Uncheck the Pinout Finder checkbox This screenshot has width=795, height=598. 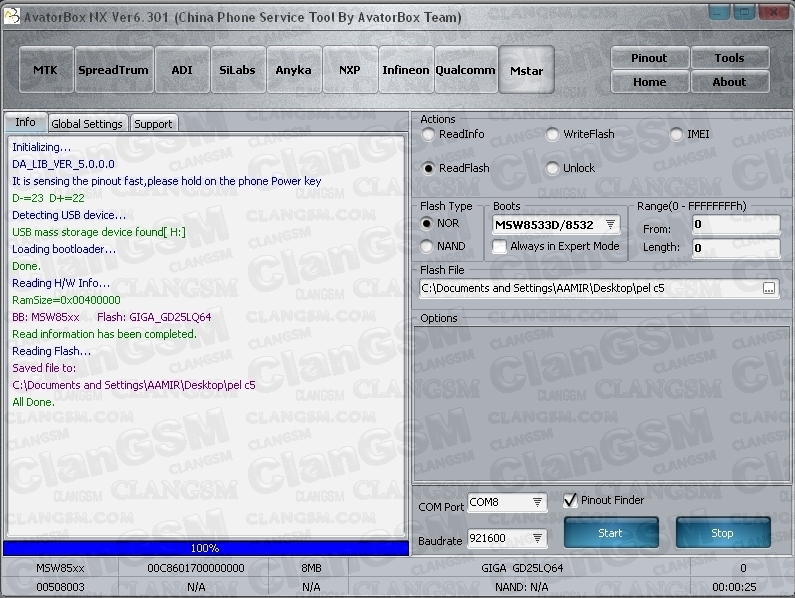(570, 500)
